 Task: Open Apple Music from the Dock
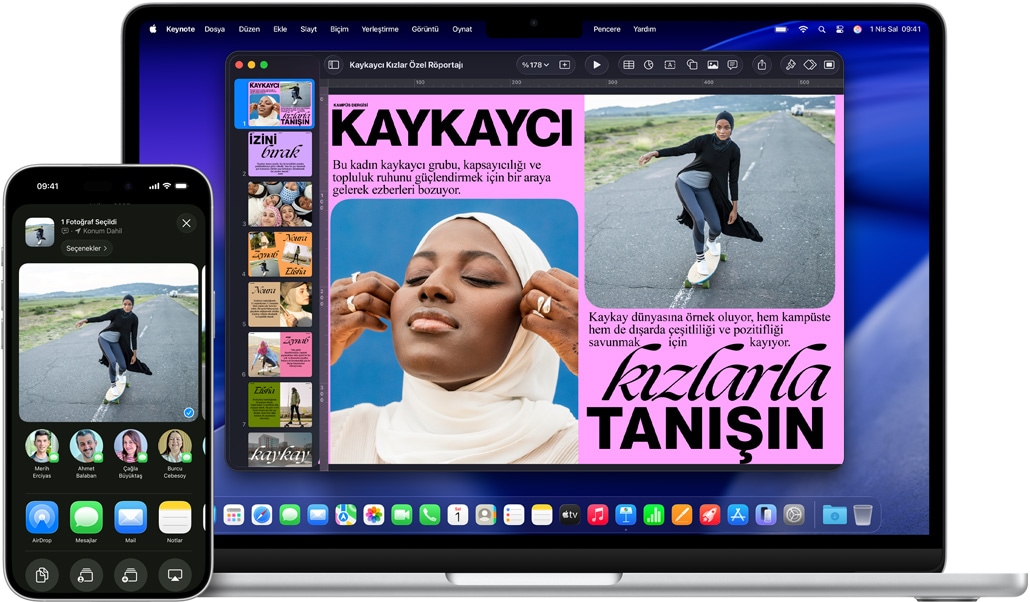[x=600, y=514]
